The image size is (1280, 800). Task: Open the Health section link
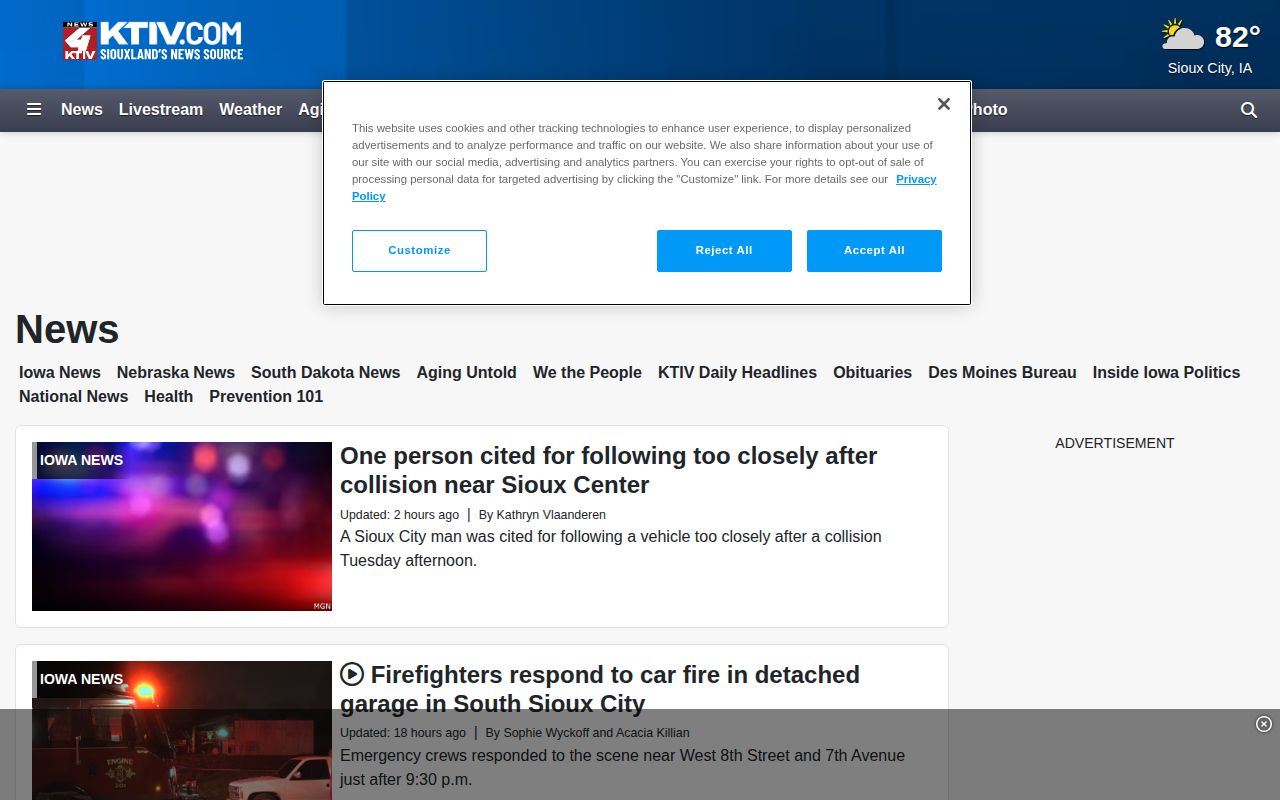pos(169,396)
